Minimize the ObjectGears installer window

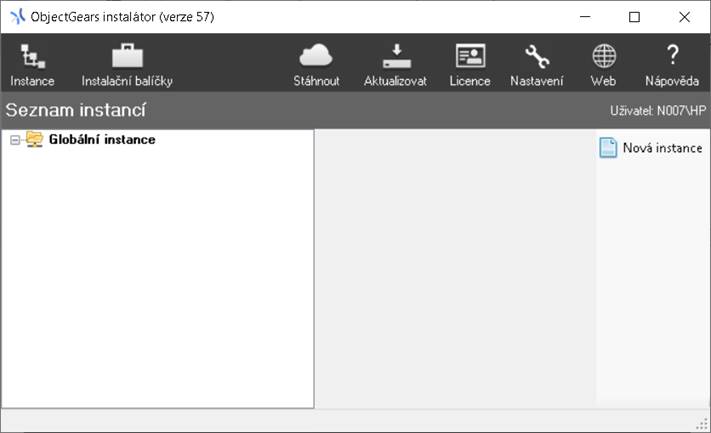pos(585,17)
